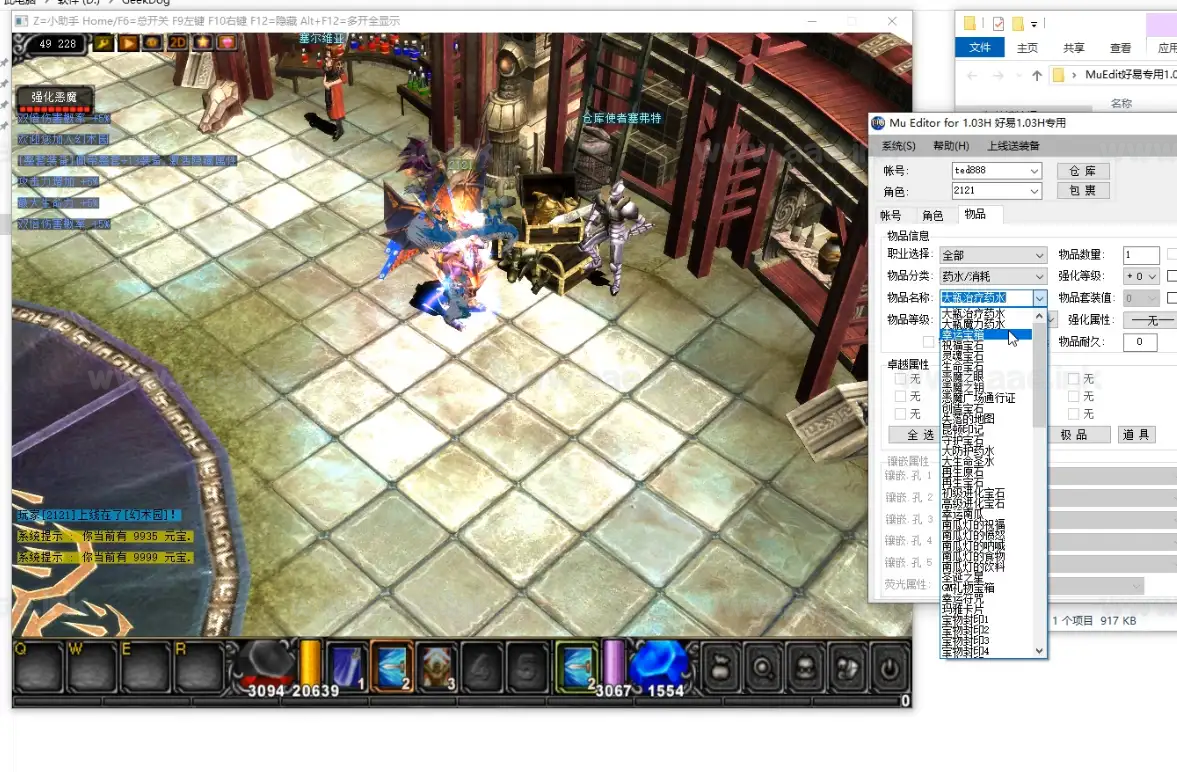This screenshot has width=1177, height=772.
Task: Open the 职业选择 dropdown showing 全部
Action: pyautogui.click(x=993, y=255)
